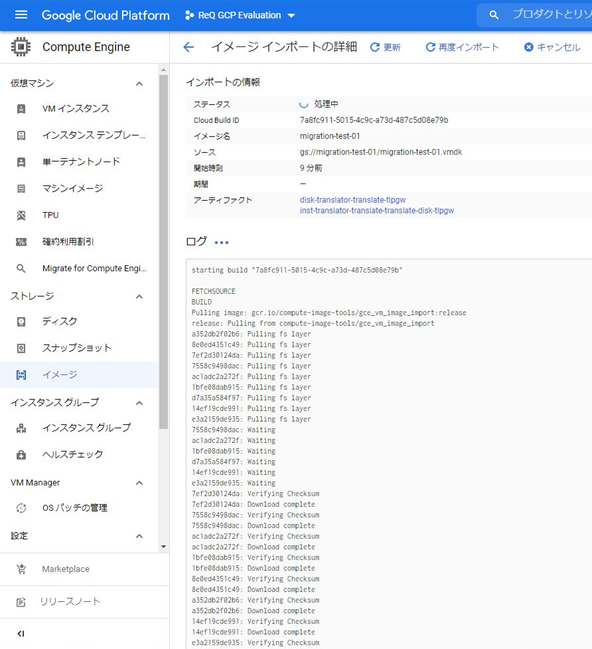Click the 再度インポート button

coord(462,47)
